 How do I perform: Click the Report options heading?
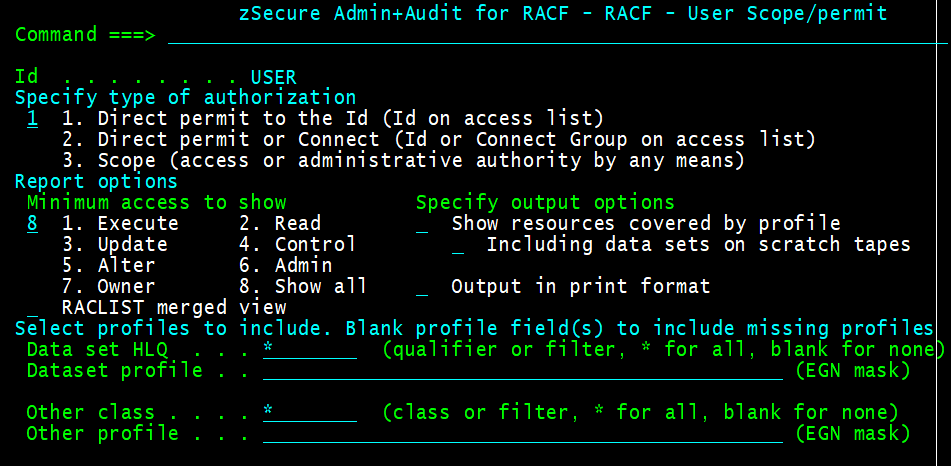tap(96, 181)
